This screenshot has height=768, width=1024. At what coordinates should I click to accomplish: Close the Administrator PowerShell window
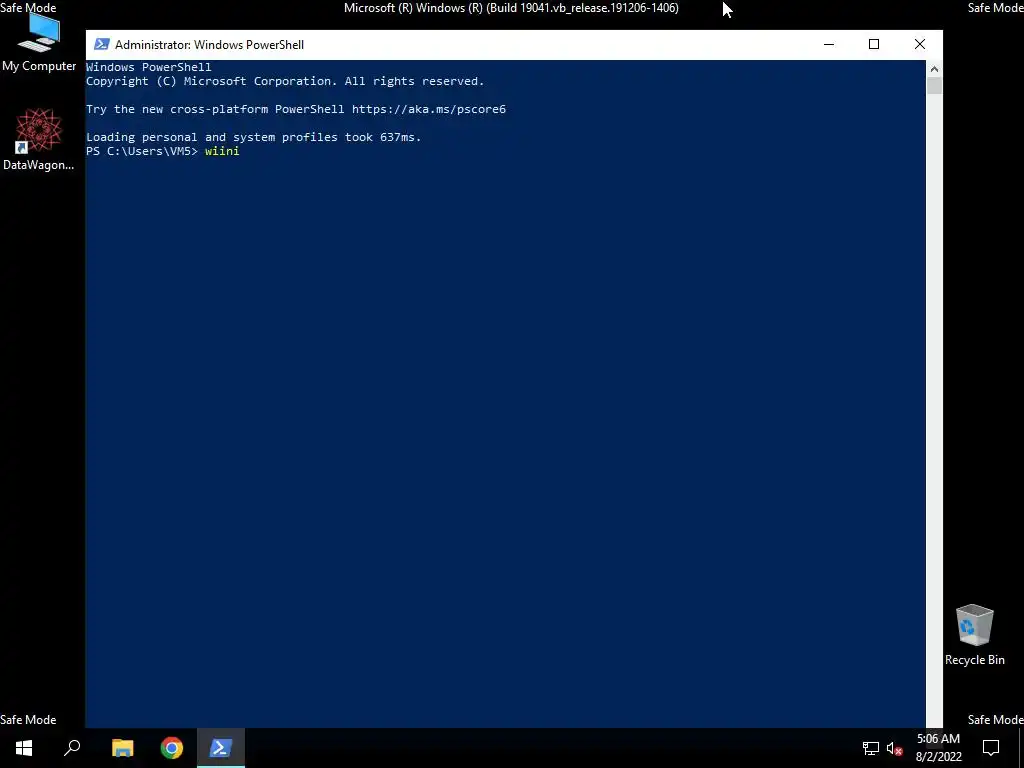pyautogui.click(x=920, y=44)
